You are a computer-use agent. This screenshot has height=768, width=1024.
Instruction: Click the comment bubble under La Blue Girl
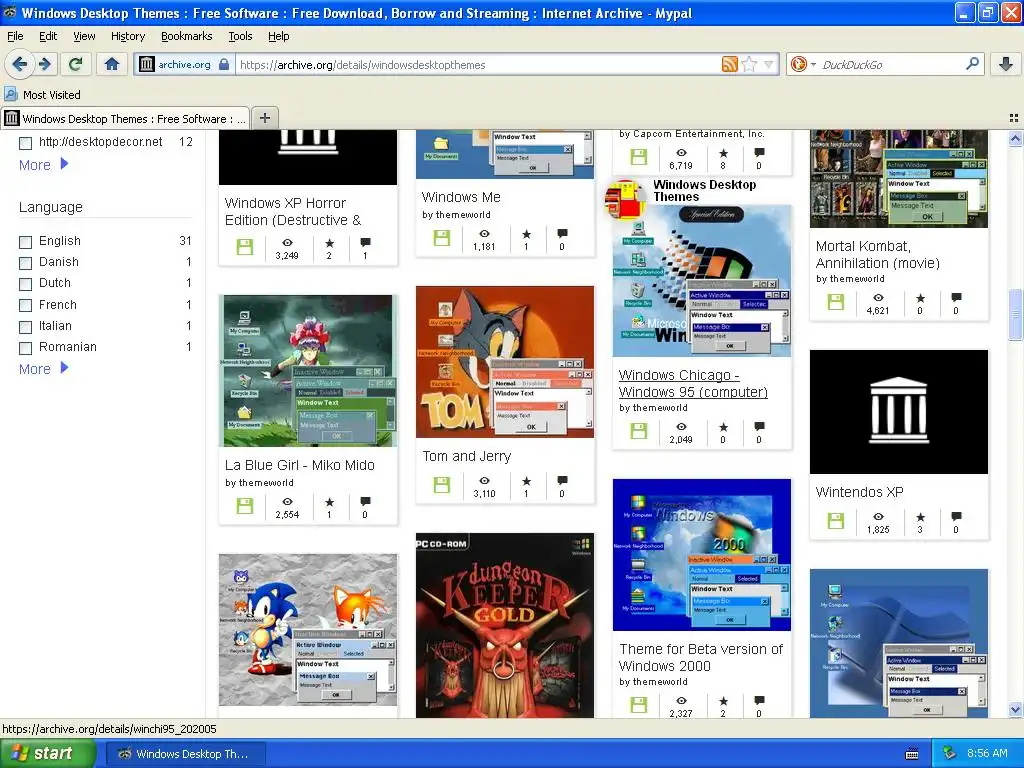click(x=365, y=502)
